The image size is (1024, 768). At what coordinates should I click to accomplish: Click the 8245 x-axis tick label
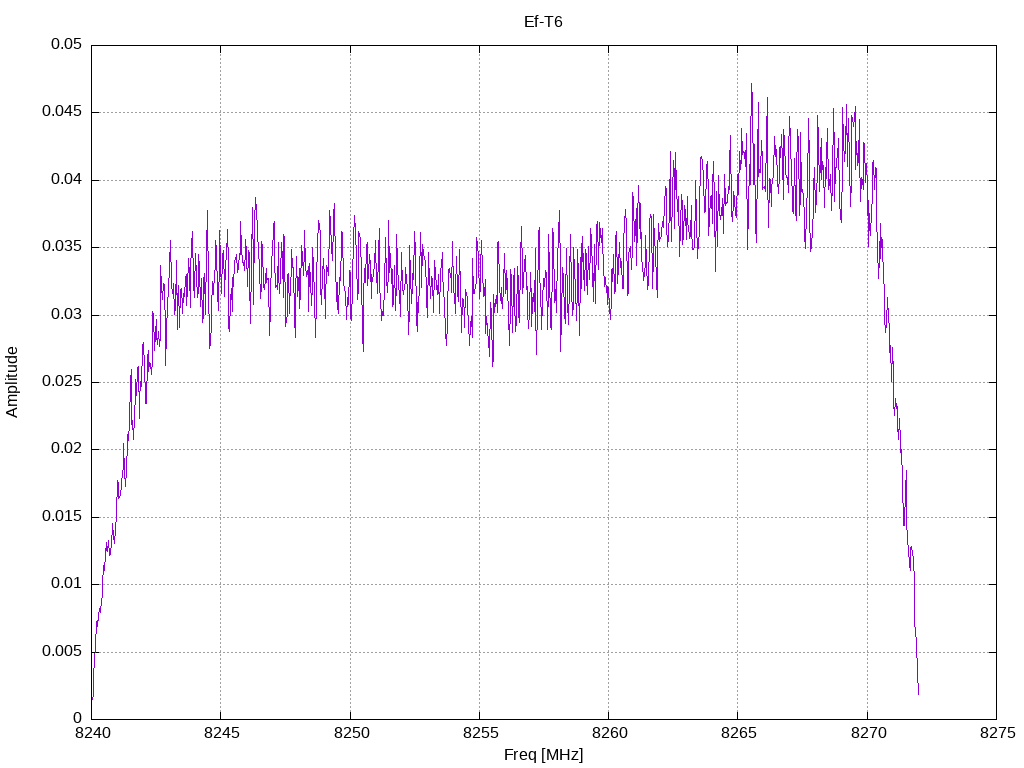coord(221,733)
